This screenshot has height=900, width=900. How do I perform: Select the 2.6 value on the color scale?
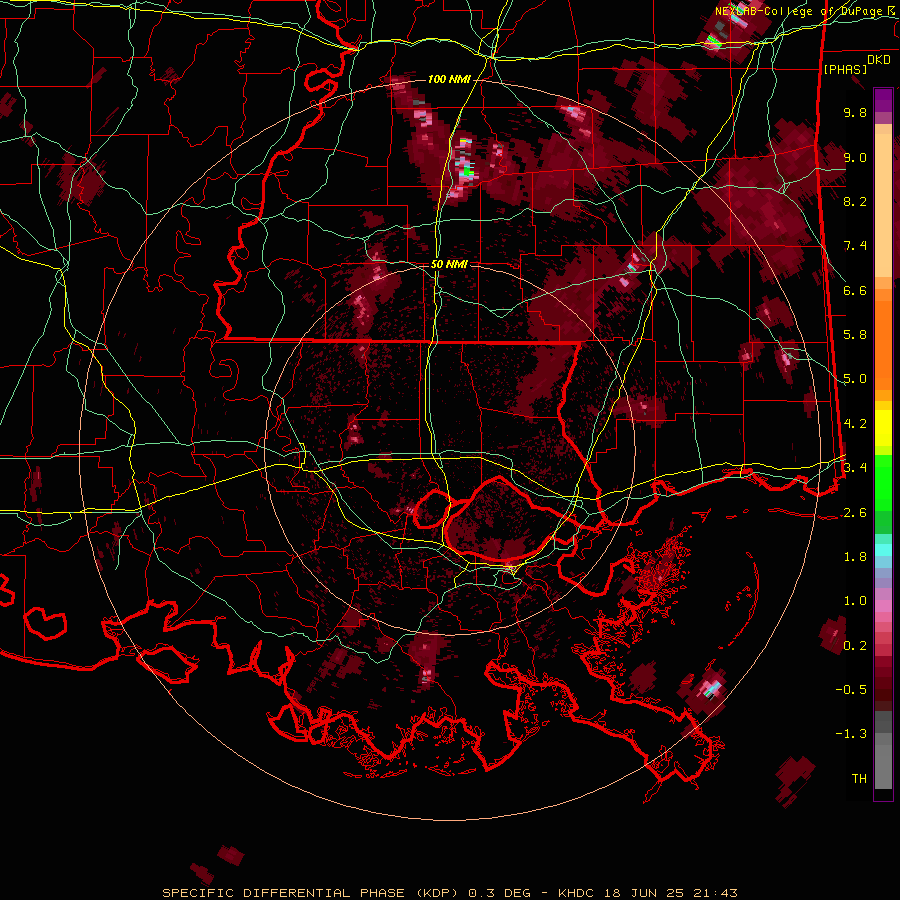855,513
